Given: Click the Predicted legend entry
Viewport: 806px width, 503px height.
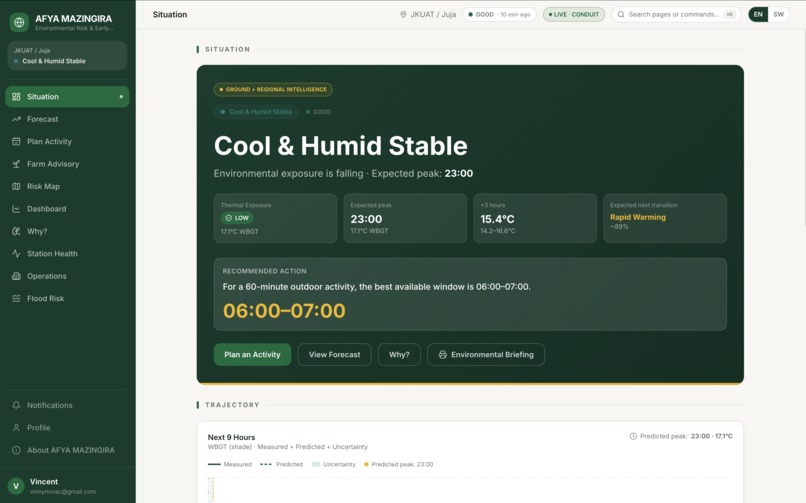Looking at the screenshot, I should (x=282, y=464).
